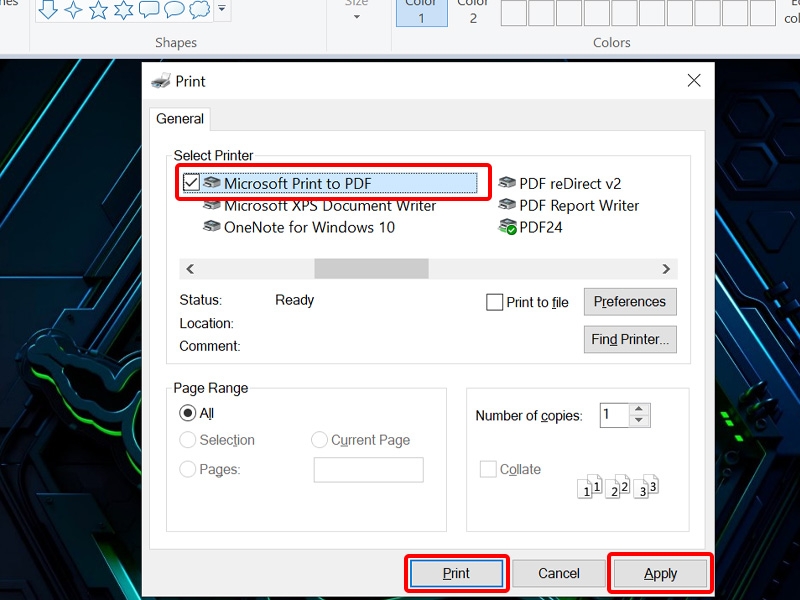Decrease number of copies with down arrow
The image size is (800, 600).
(x=639, y=420)
